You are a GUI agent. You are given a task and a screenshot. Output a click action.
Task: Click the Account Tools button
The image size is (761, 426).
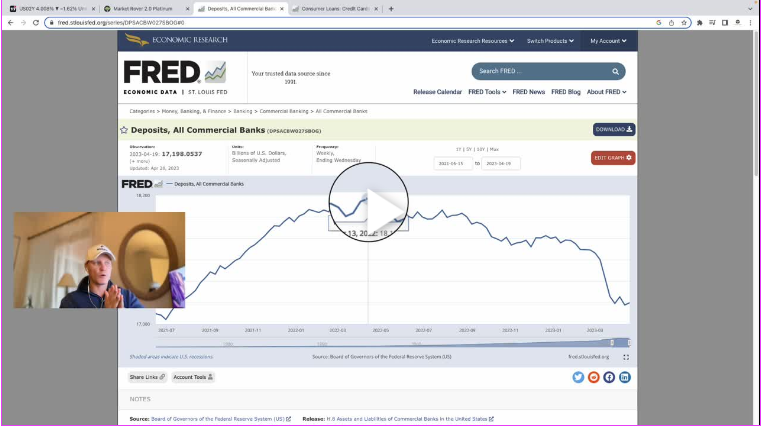click(193, 377)
